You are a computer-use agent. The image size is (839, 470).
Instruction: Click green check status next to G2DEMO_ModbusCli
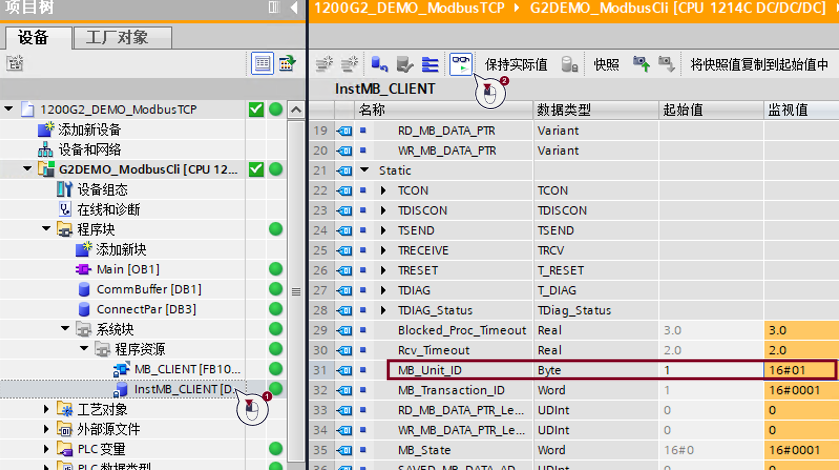[256, 169]
